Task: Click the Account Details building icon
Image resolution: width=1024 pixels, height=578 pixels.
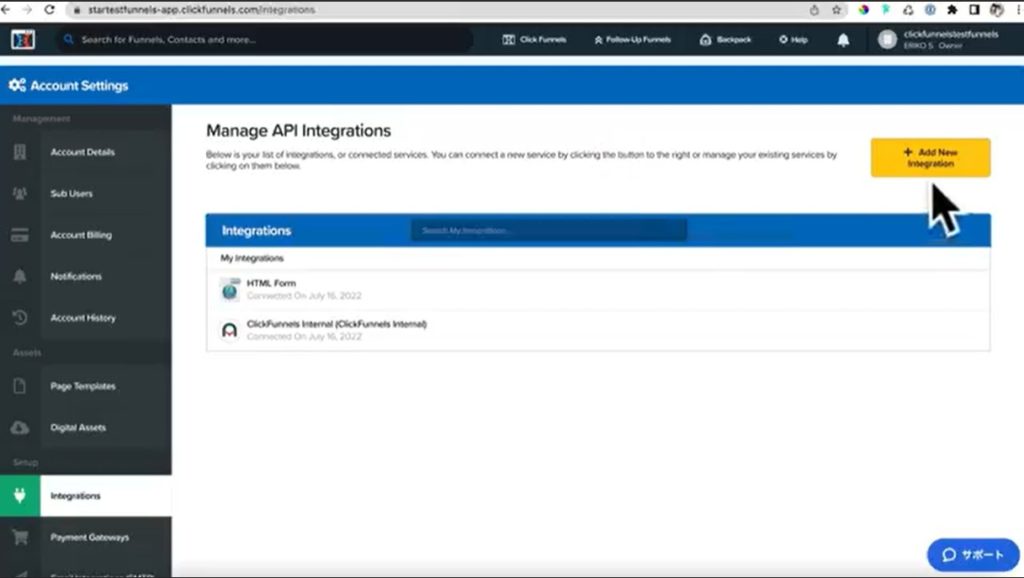Action: pos(20,153)
